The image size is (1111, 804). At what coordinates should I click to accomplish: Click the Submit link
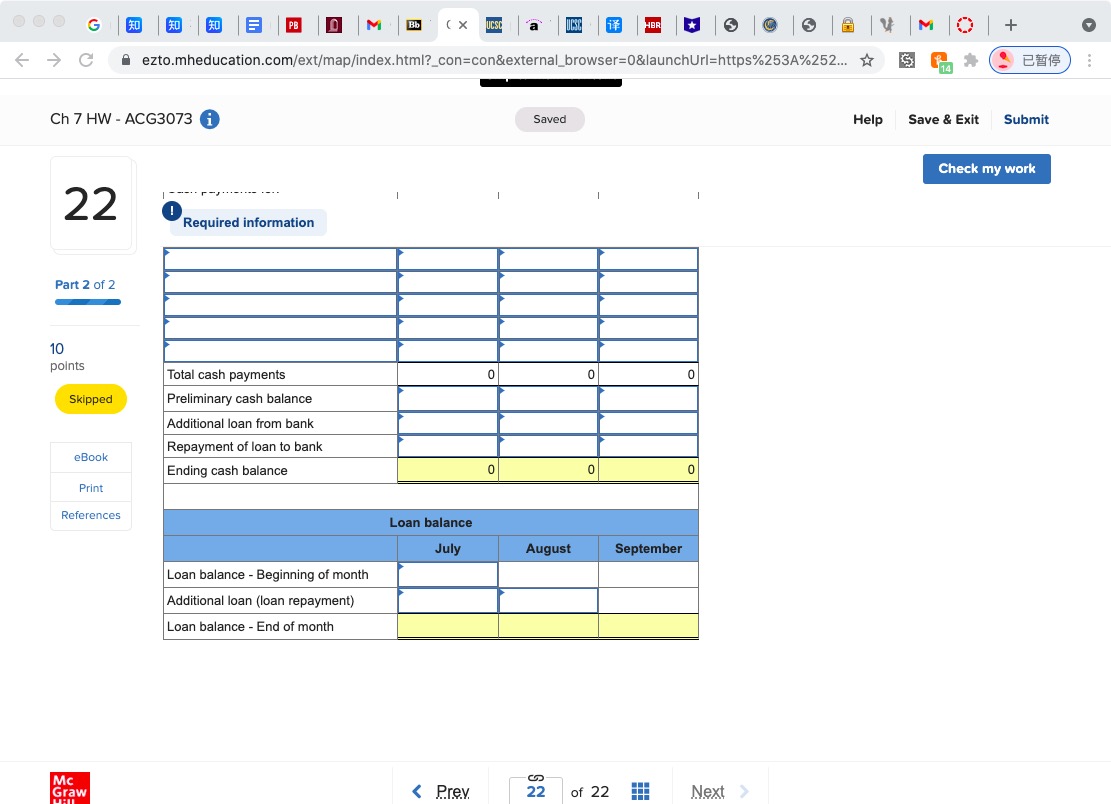[x=1026, y=119]
